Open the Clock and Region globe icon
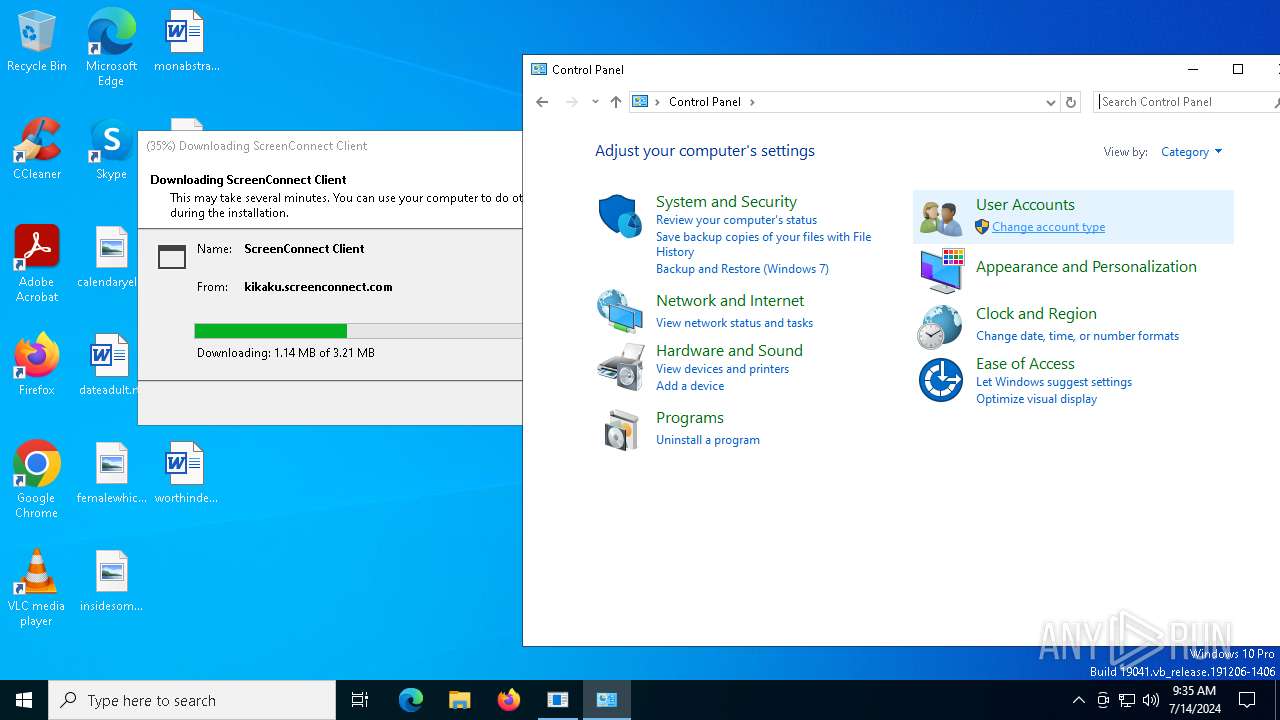This screenshot has width=1280, height=720. pos(941,326)
